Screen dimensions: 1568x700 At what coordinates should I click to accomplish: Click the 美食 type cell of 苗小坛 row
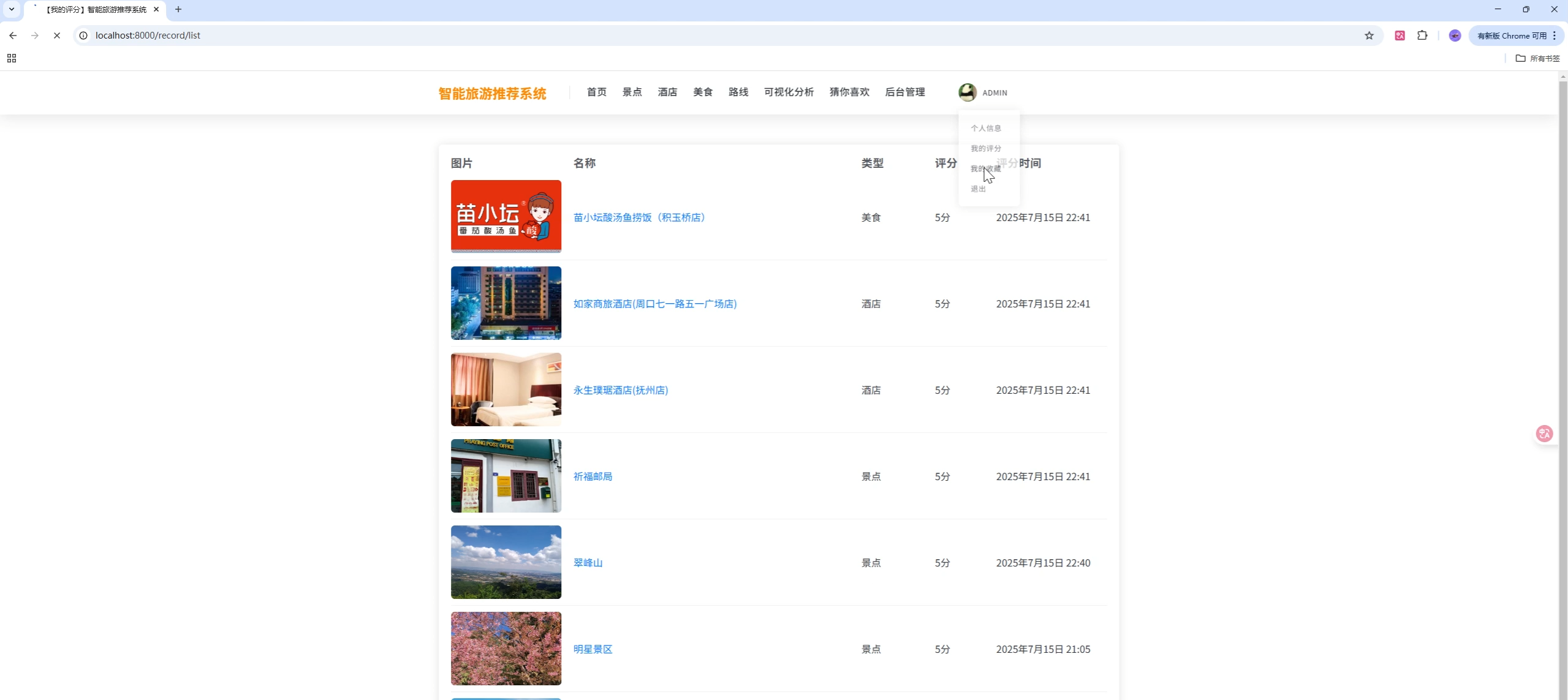pos(871,217)
